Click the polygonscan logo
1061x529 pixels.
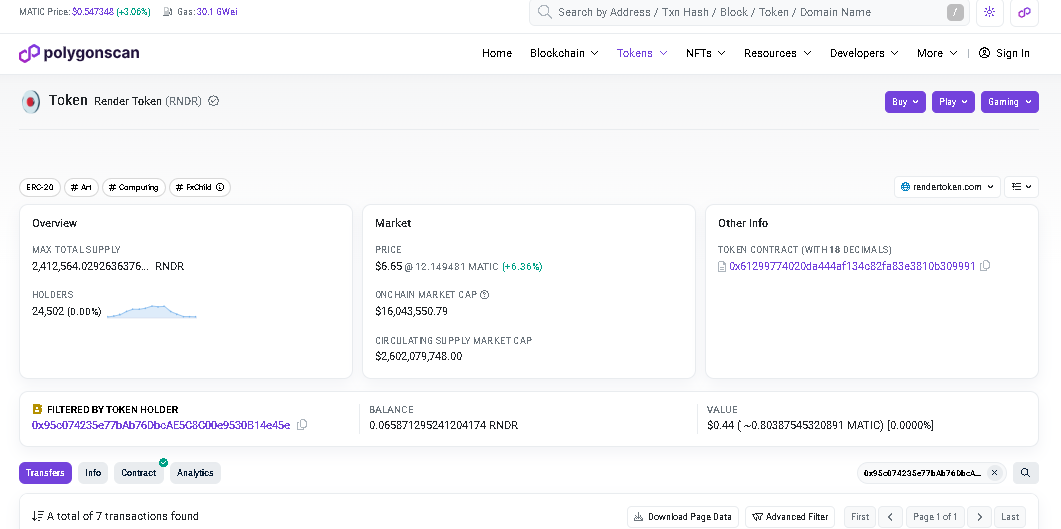click(79, 53)
